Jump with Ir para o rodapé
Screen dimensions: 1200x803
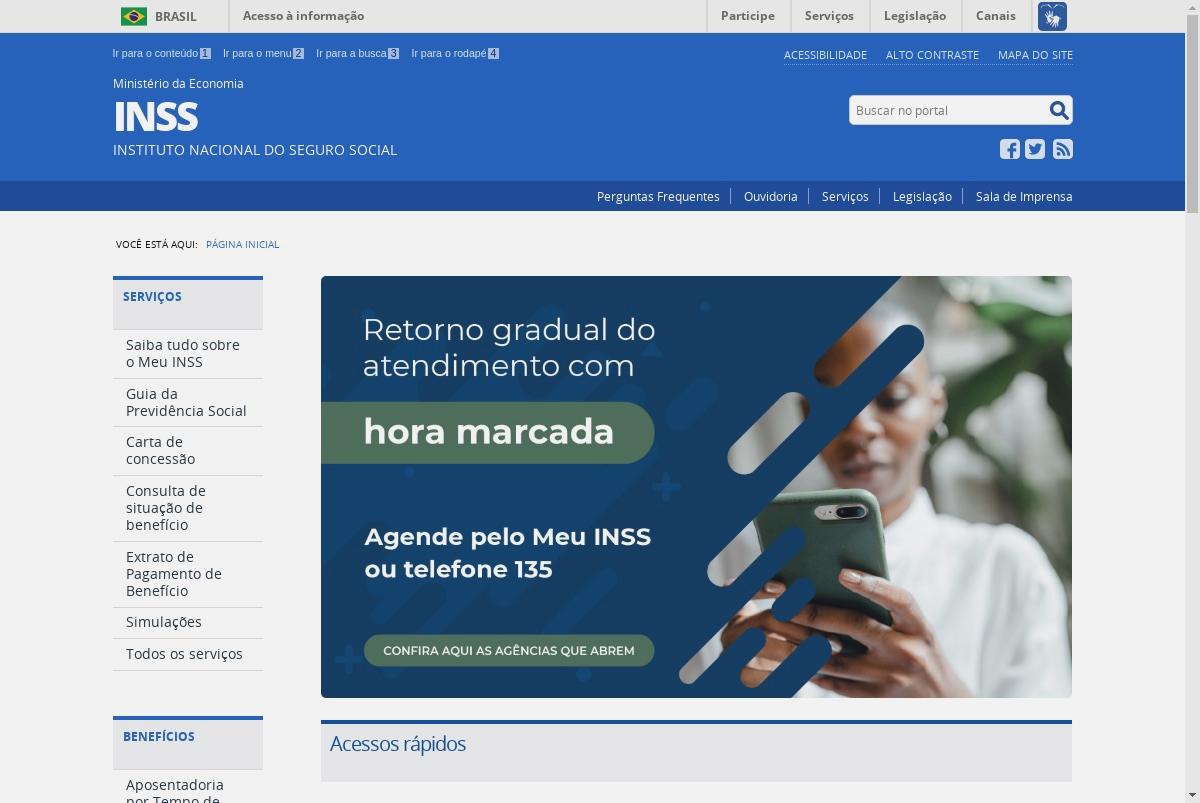[x=455, y=53]
